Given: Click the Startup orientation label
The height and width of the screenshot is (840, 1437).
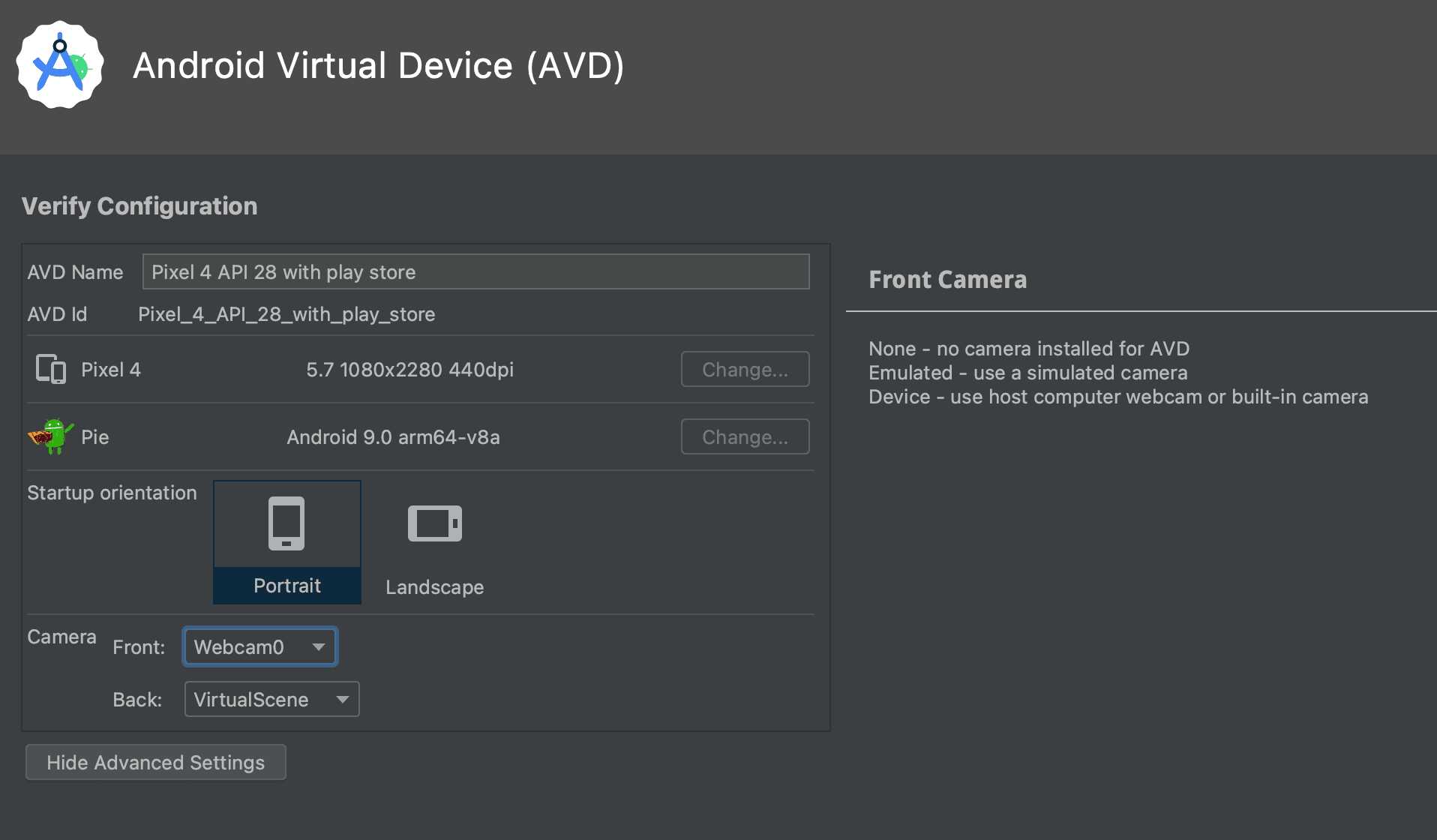Looking at the screenshot, I should (x=112, y=493).
